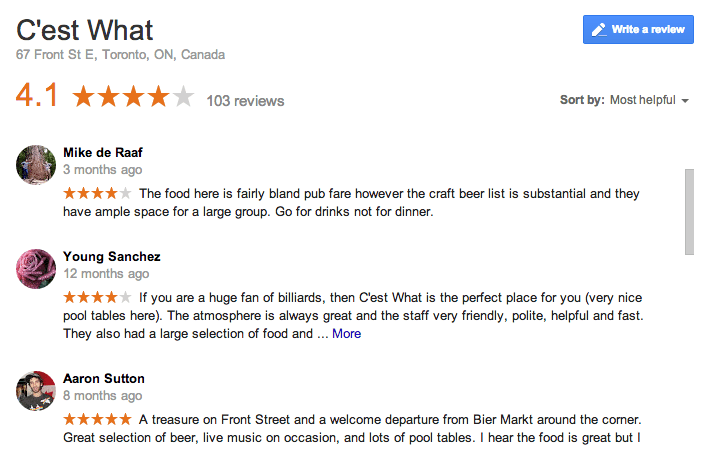Click the Write a review button

pyautogui.click(x=638, y=29)
